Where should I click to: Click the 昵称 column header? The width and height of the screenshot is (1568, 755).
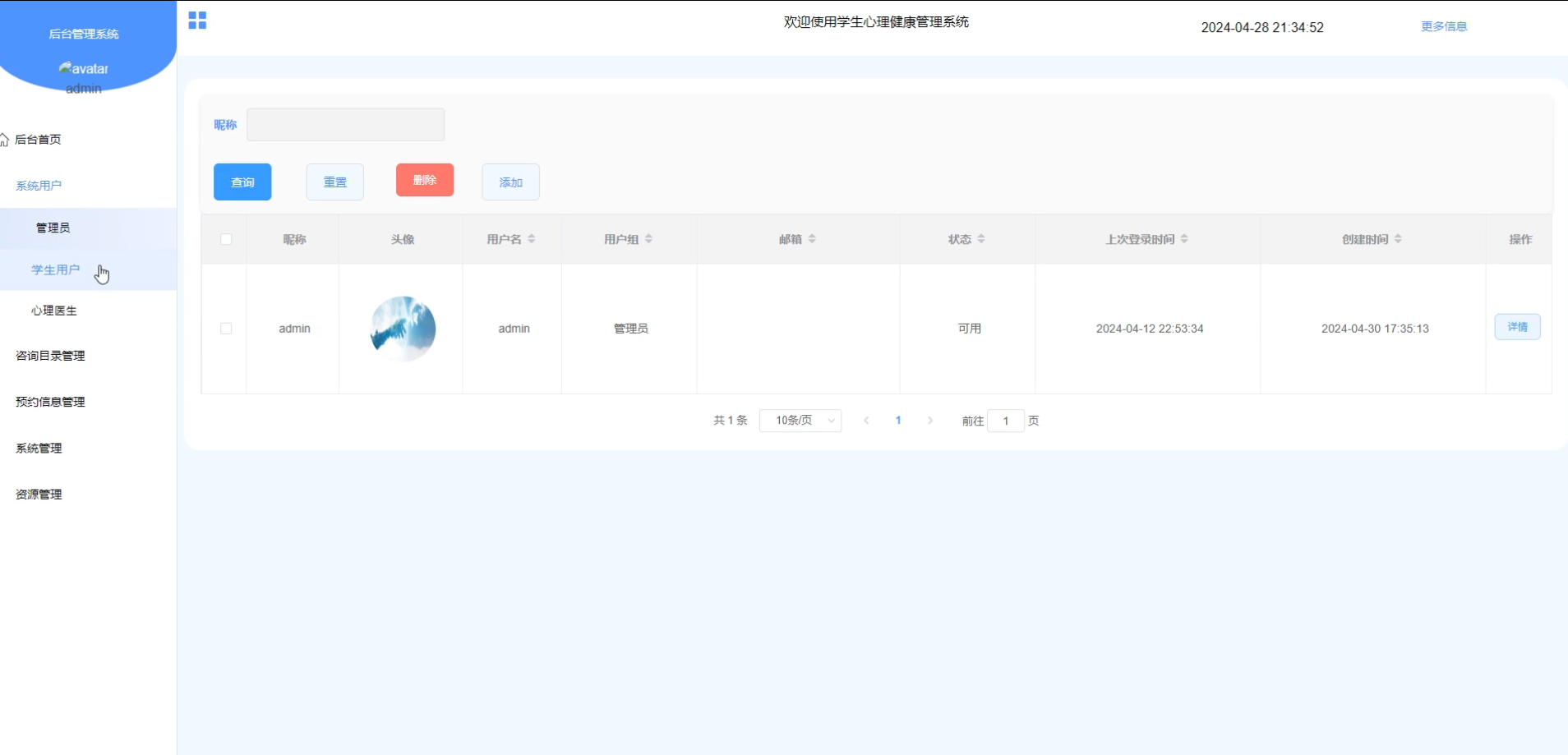[294, 240]
